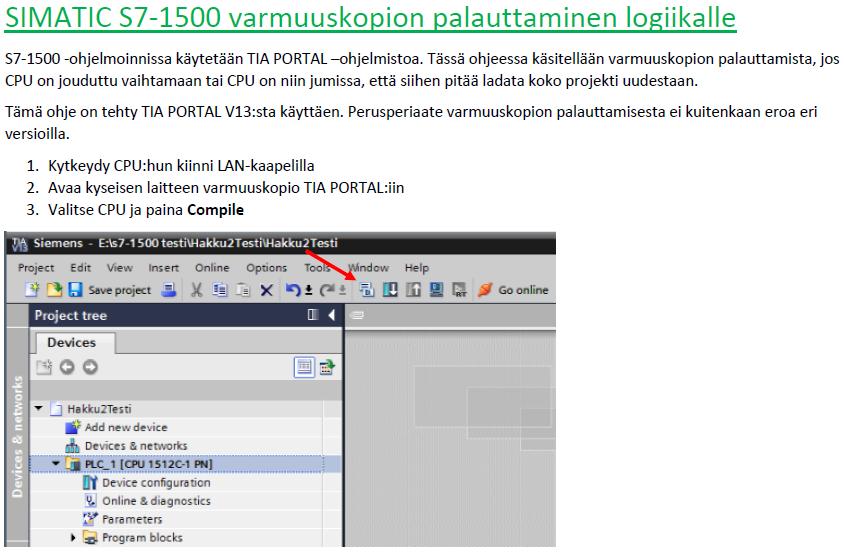Click the Paste icon in toolbar

[243, 290]
